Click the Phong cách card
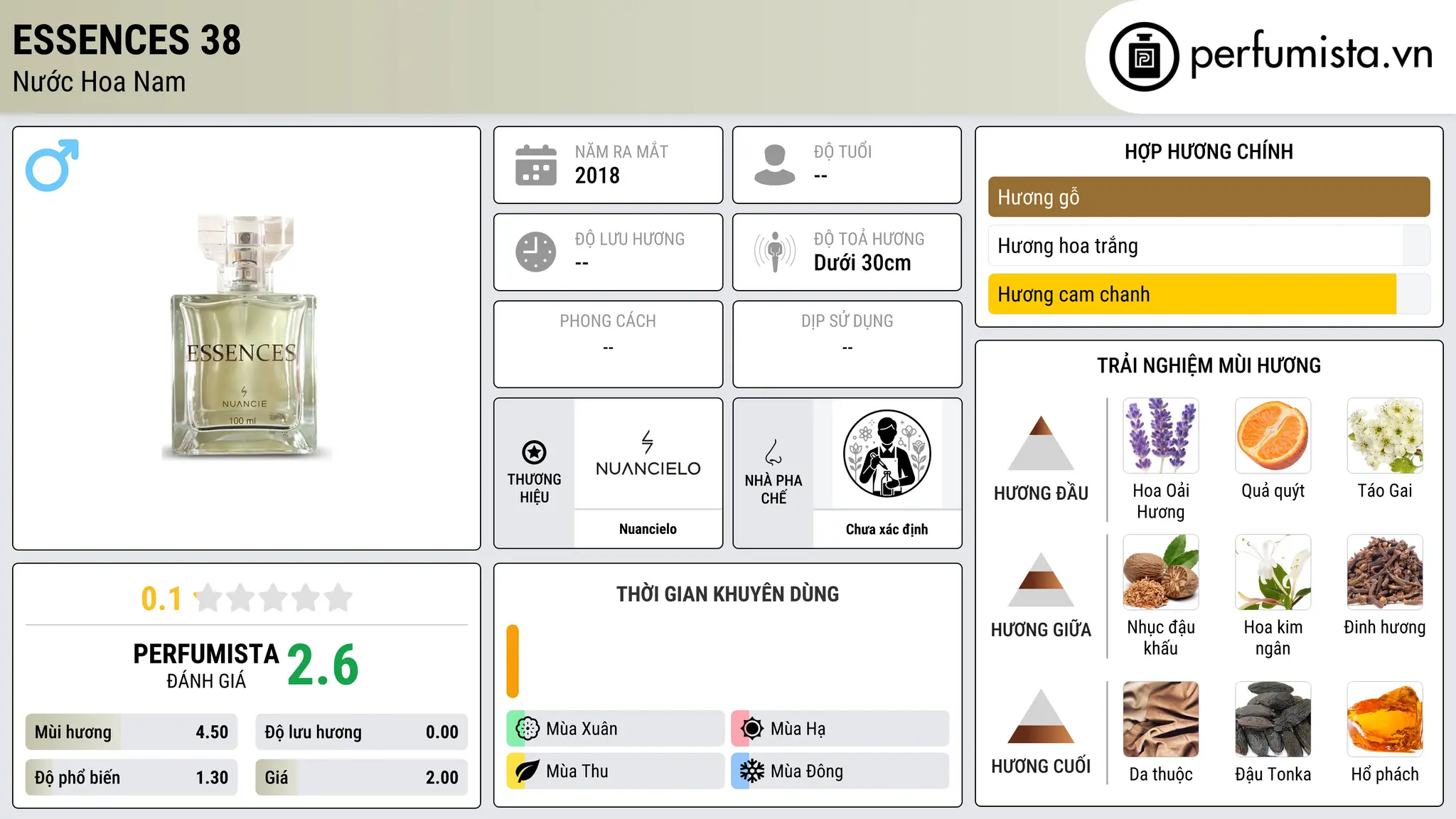The height and width of the screenshot is (819, 1456). point(608,344)
